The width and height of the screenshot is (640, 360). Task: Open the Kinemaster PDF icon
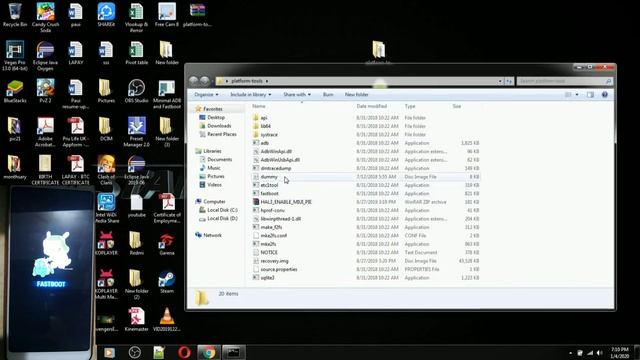pyautogui.click(x=136, y=319)
